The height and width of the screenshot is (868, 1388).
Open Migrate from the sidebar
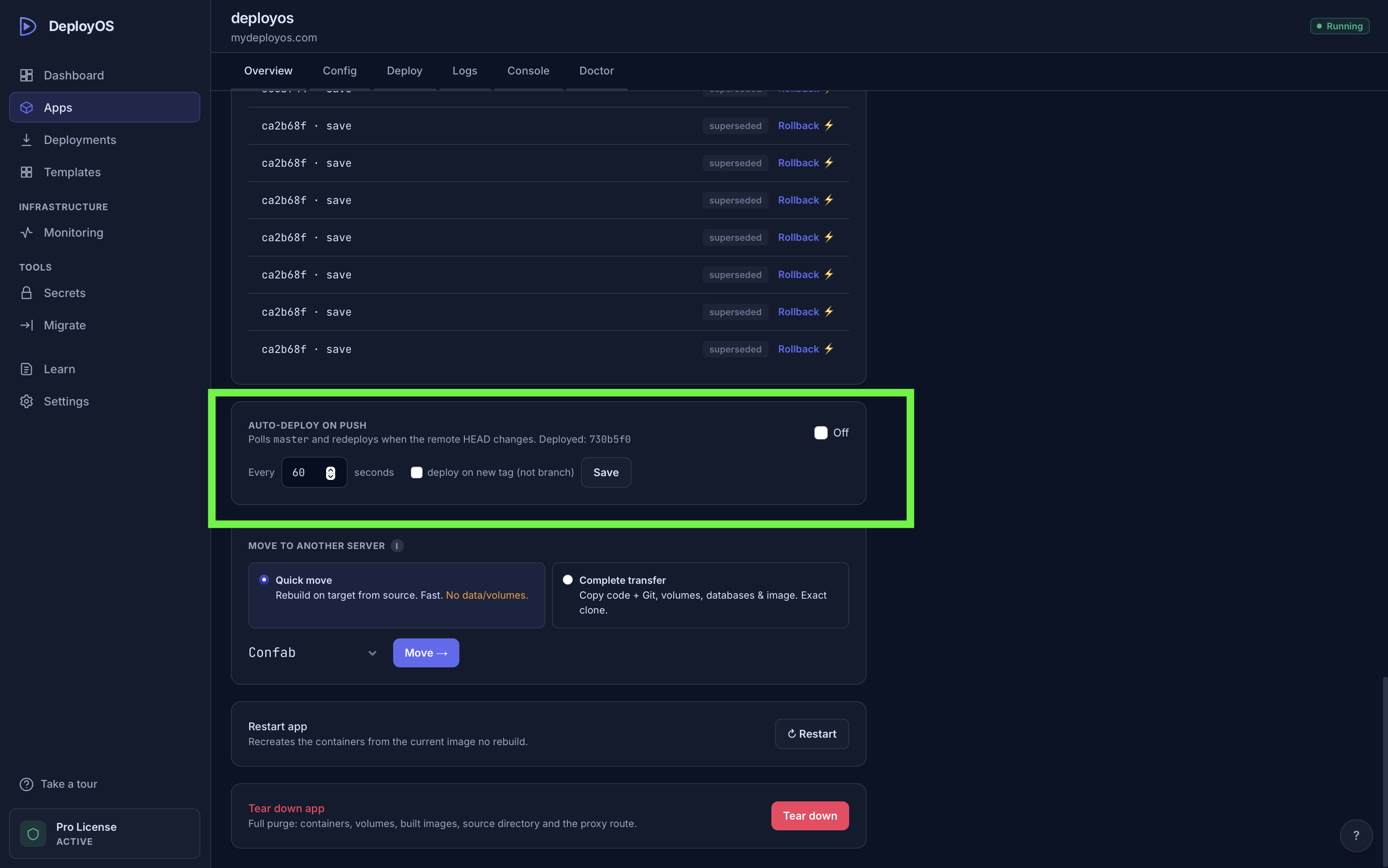click(x=105, y=325)
